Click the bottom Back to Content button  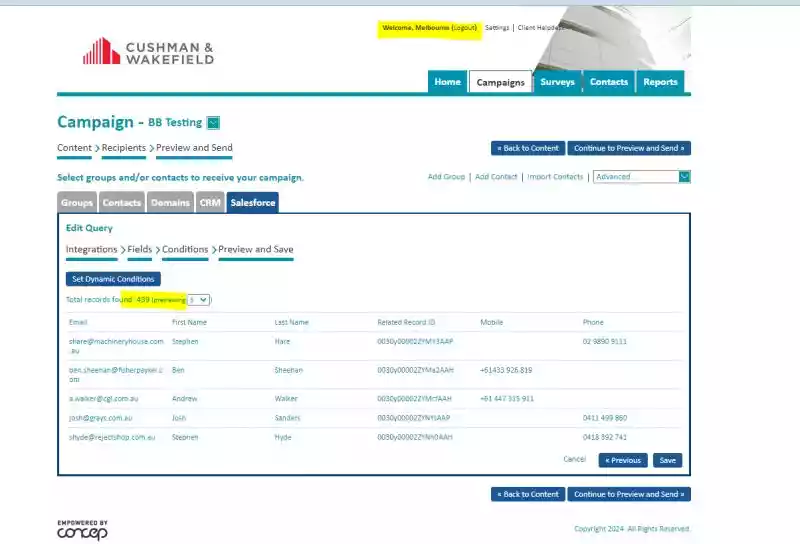[x=528, y=494]
